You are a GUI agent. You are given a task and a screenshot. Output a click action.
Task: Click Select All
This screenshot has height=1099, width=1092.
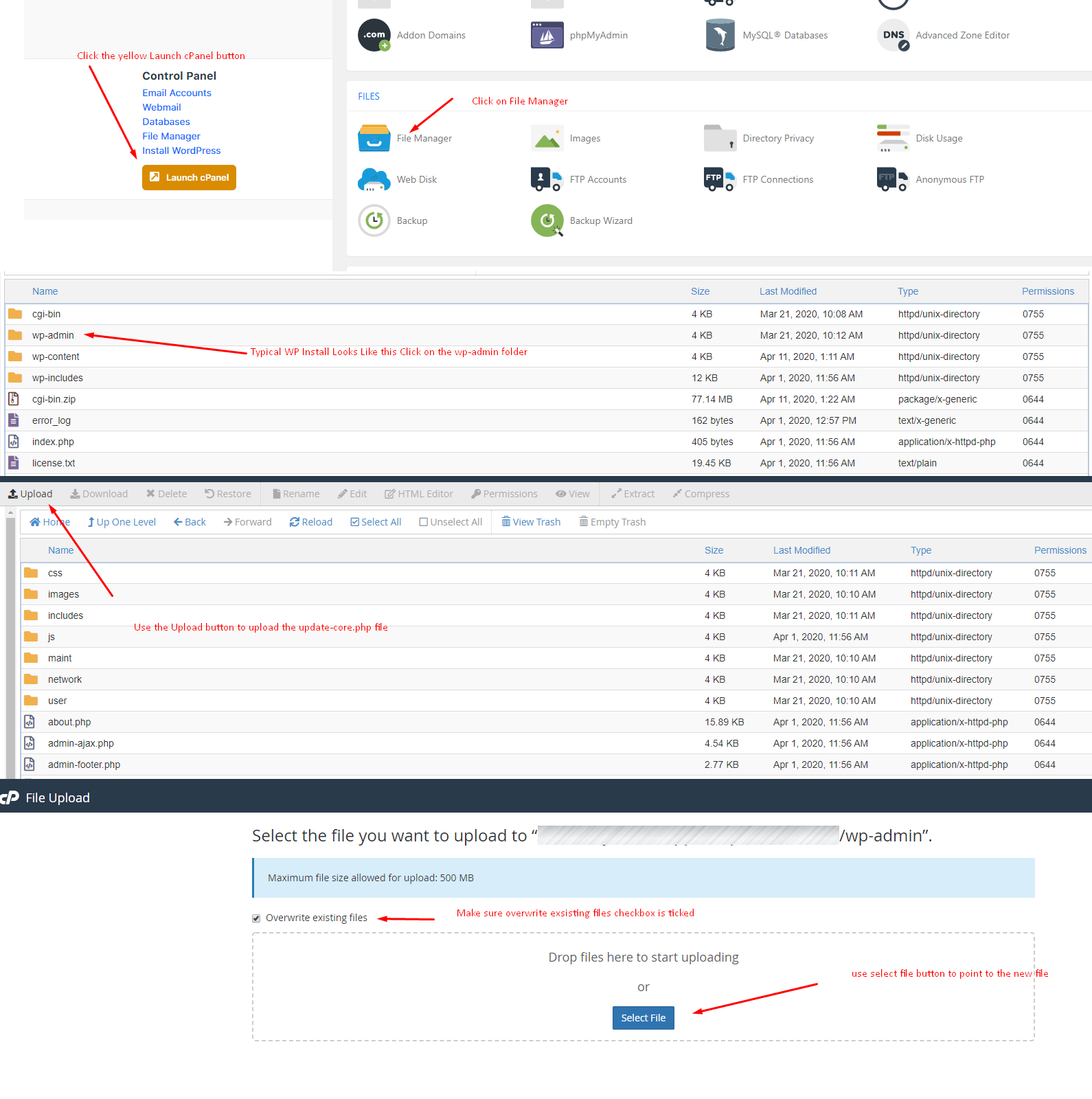click(x=376, y=522)
